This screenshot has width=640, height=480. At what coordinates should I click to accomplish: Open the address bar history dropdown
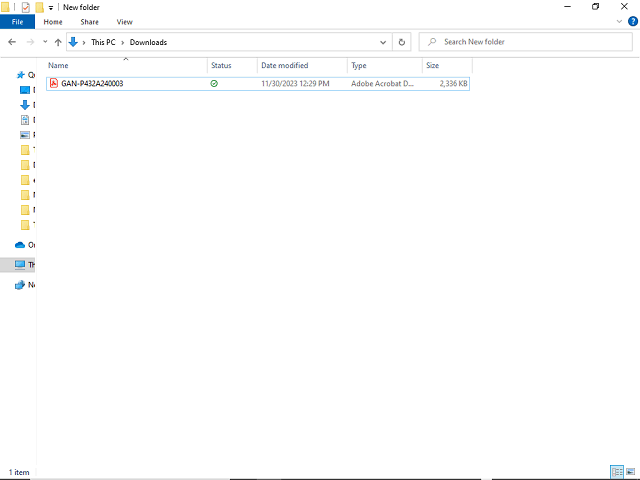[x=383, y=42]
